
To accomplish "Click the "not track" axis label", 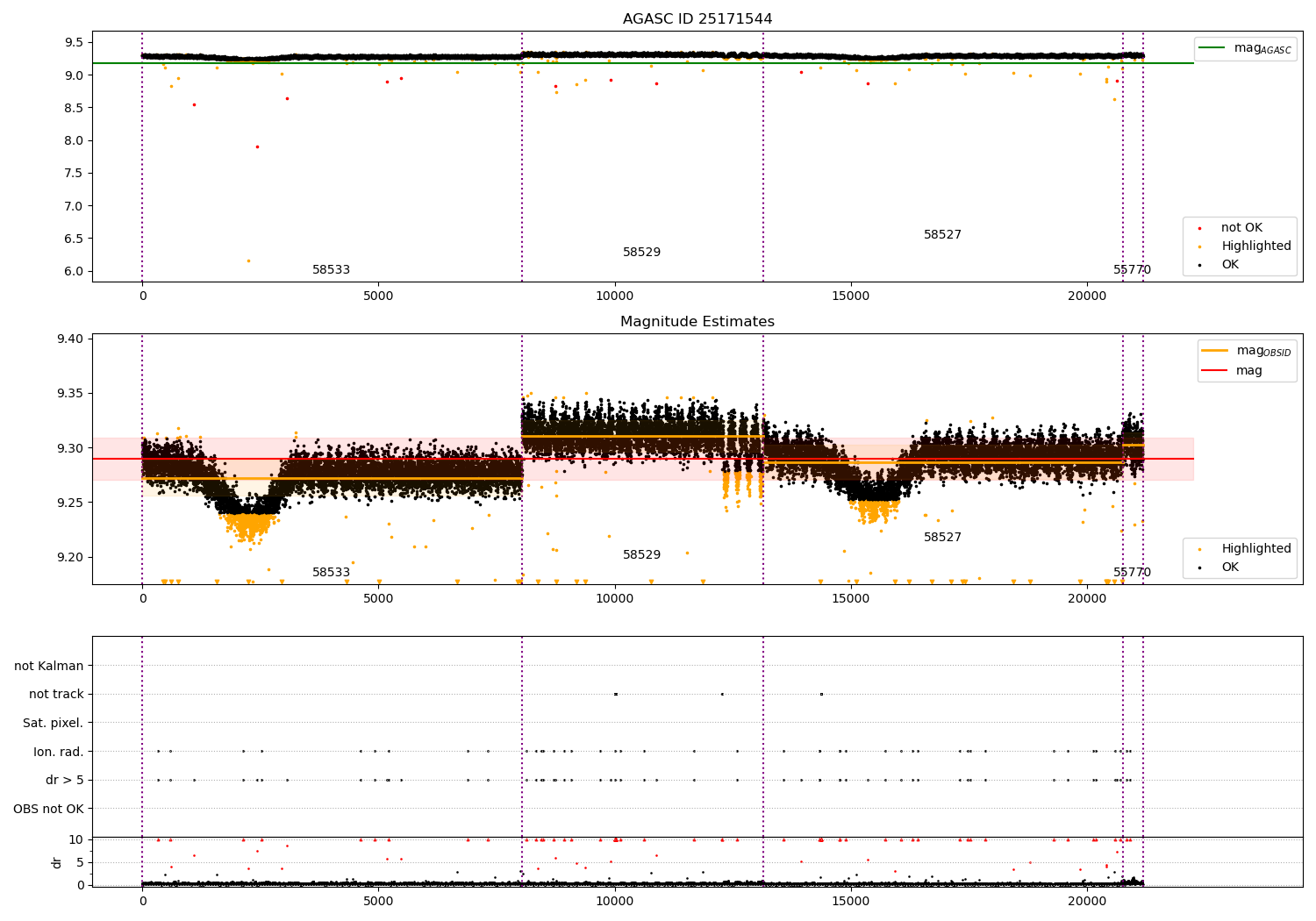I will pos(56,695).
